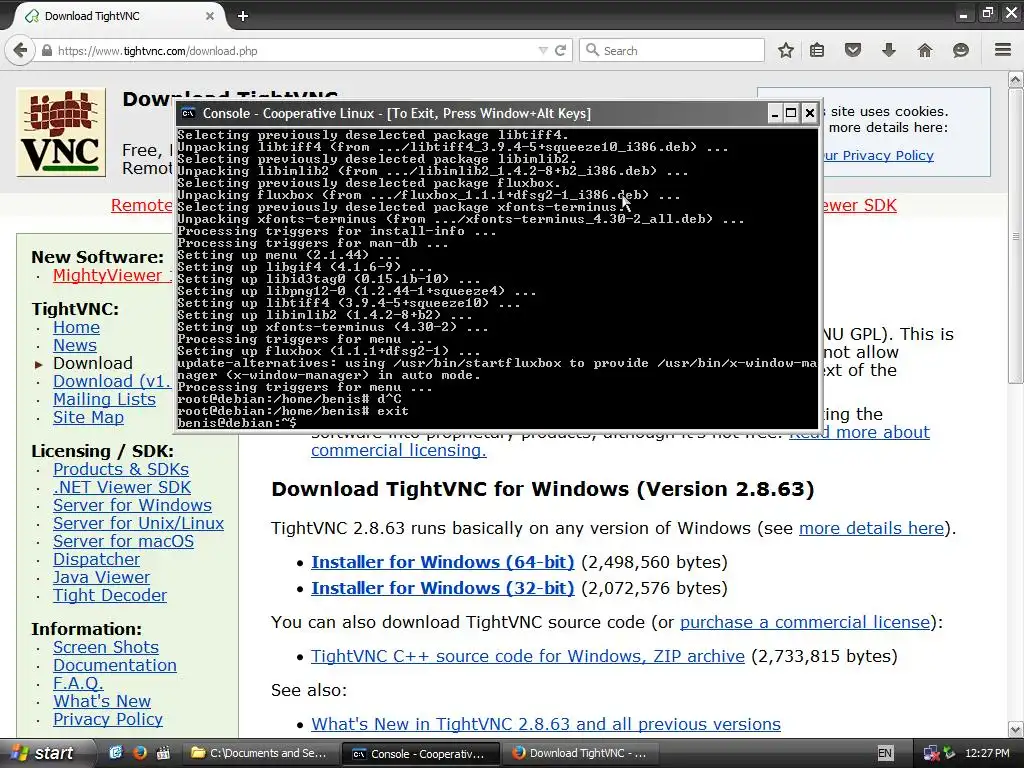Open Privacy Policy link in sidebar

(108, 719)
